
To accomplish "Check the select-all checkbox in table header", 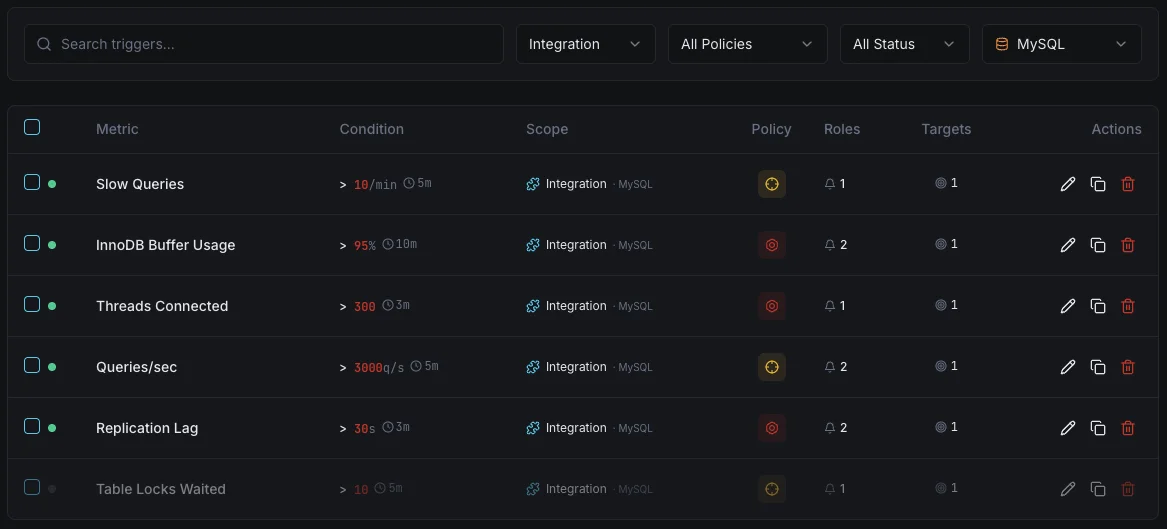I will point(32,127).
